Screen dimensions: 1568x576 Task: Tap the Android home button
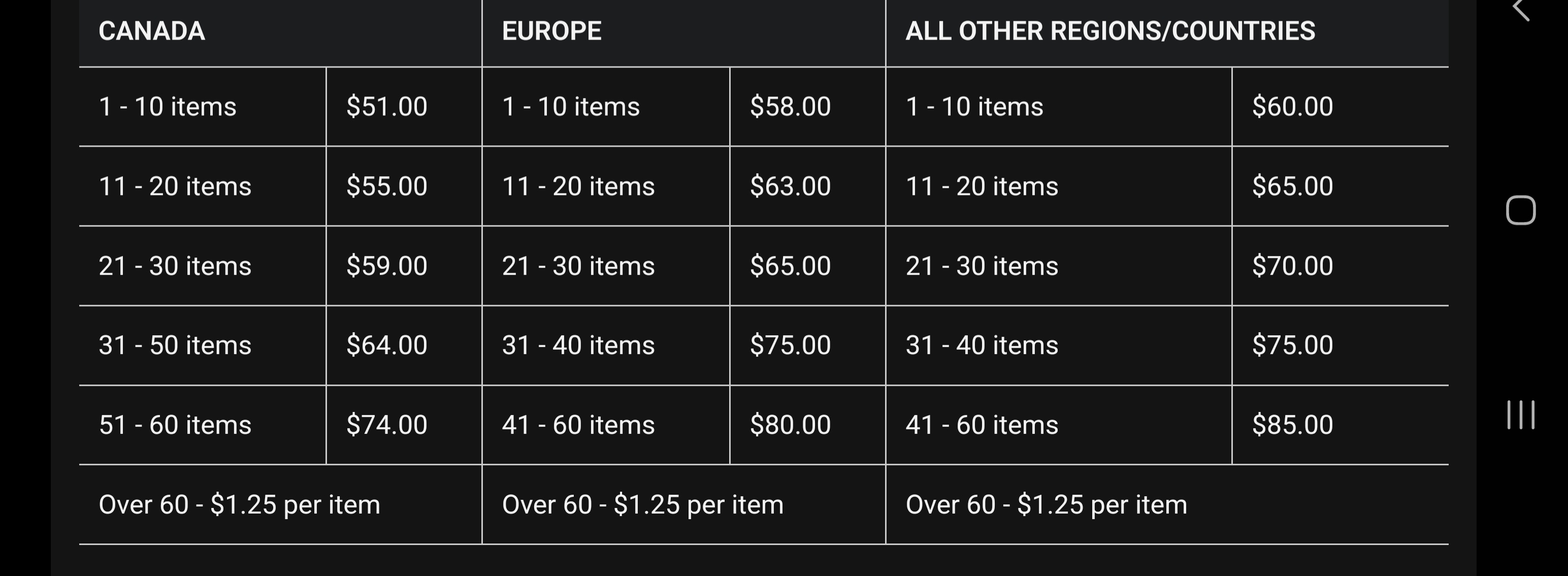[1520, 211]
